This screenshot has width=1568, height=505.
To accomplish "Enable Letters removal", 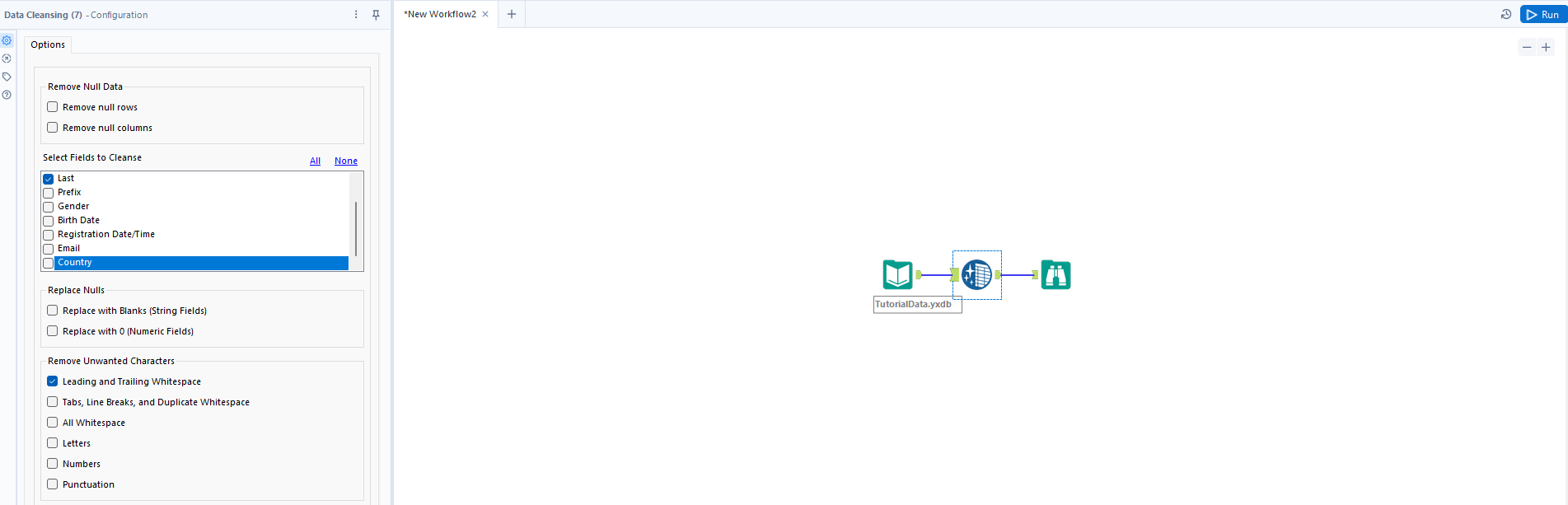I will click(x=53, y=443).
